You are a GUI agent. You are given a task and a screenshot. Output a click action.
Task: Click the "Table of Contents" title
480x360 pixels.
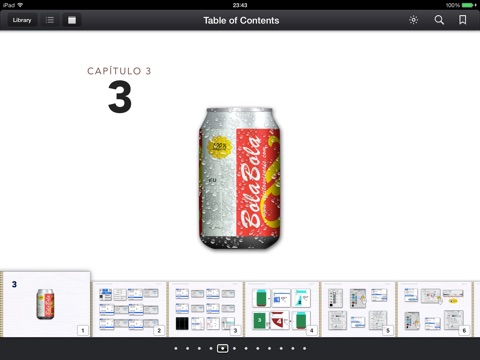(241, 21)
